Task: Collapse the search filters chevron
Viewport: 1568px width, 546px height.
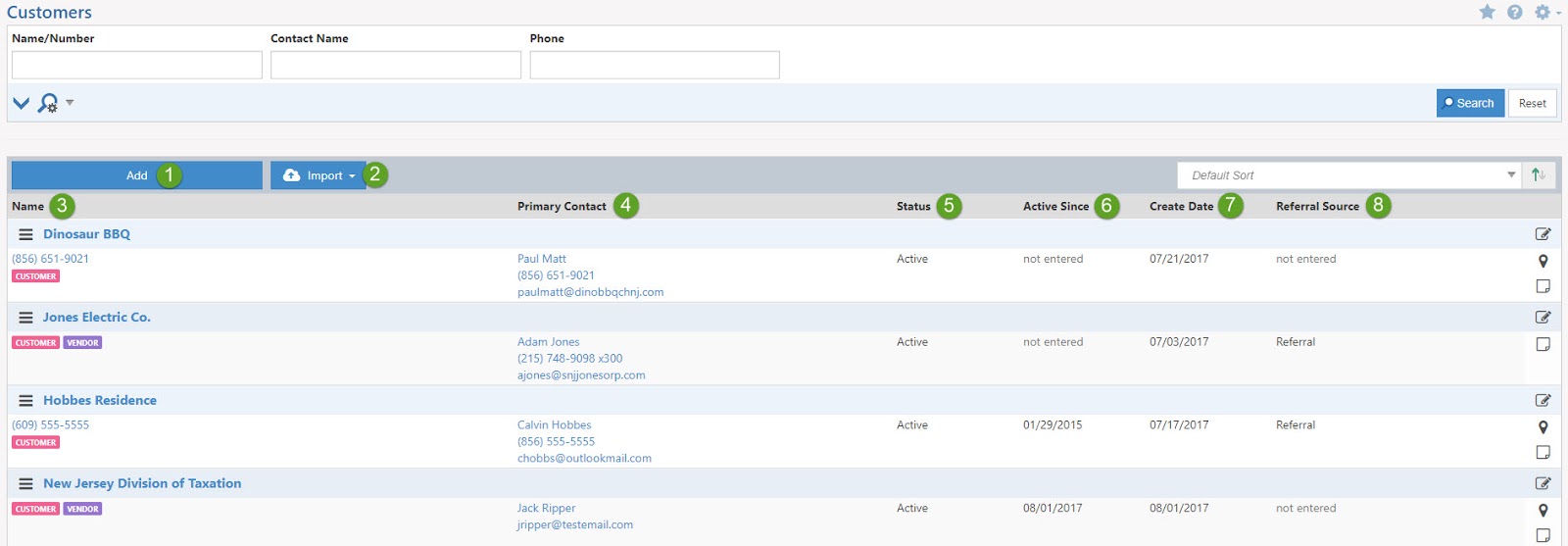Action: pyautogui.click(x=21, y=102)
